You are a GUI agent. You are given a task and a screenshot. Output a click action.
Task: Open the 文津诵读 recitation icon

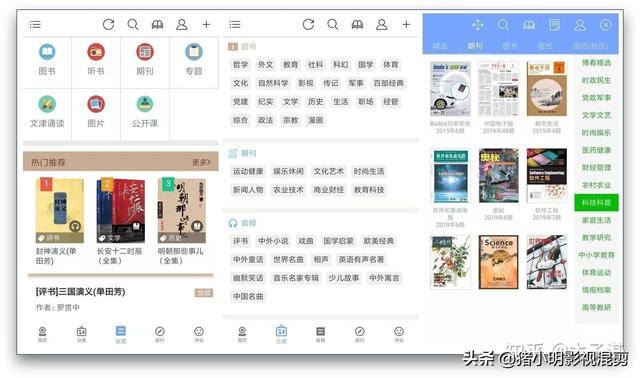(47, 104)
